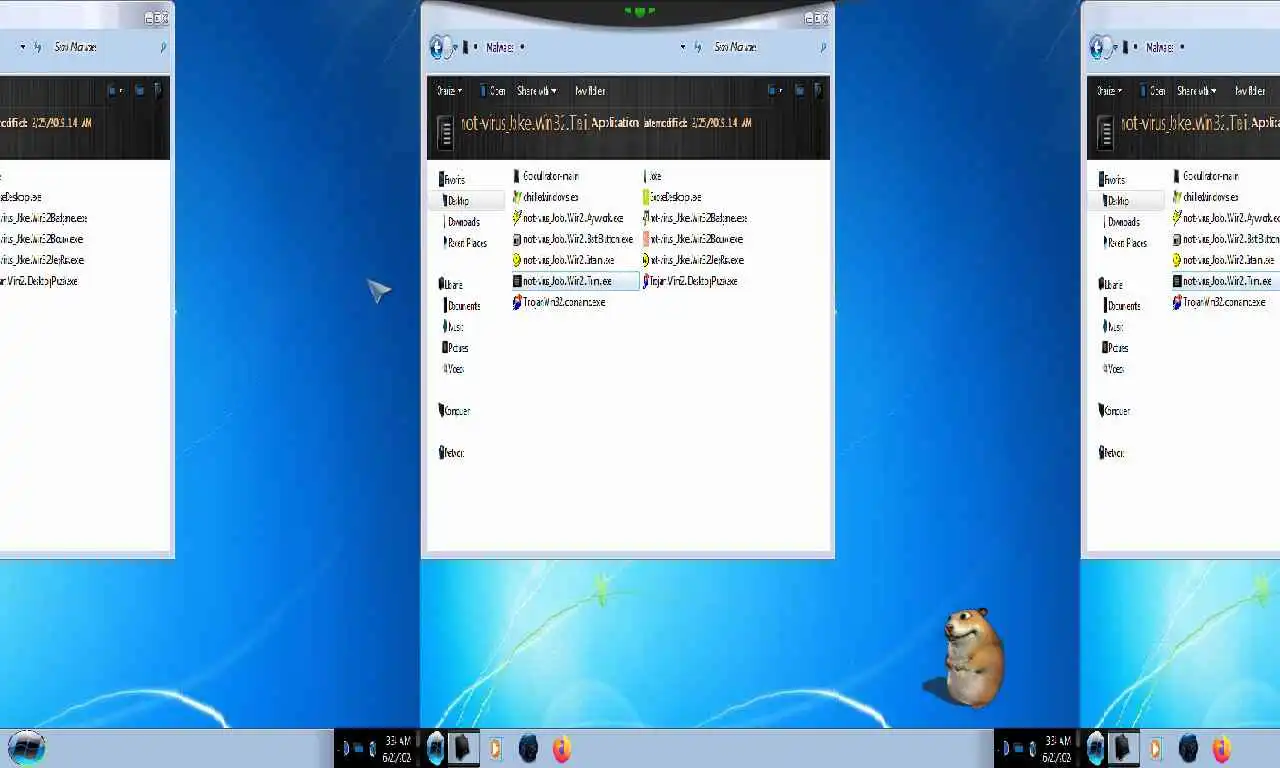Viewport: 1280px width, 768px height.
Task: Select Videos in the middle window sidebar
Action: coord(454,369)
